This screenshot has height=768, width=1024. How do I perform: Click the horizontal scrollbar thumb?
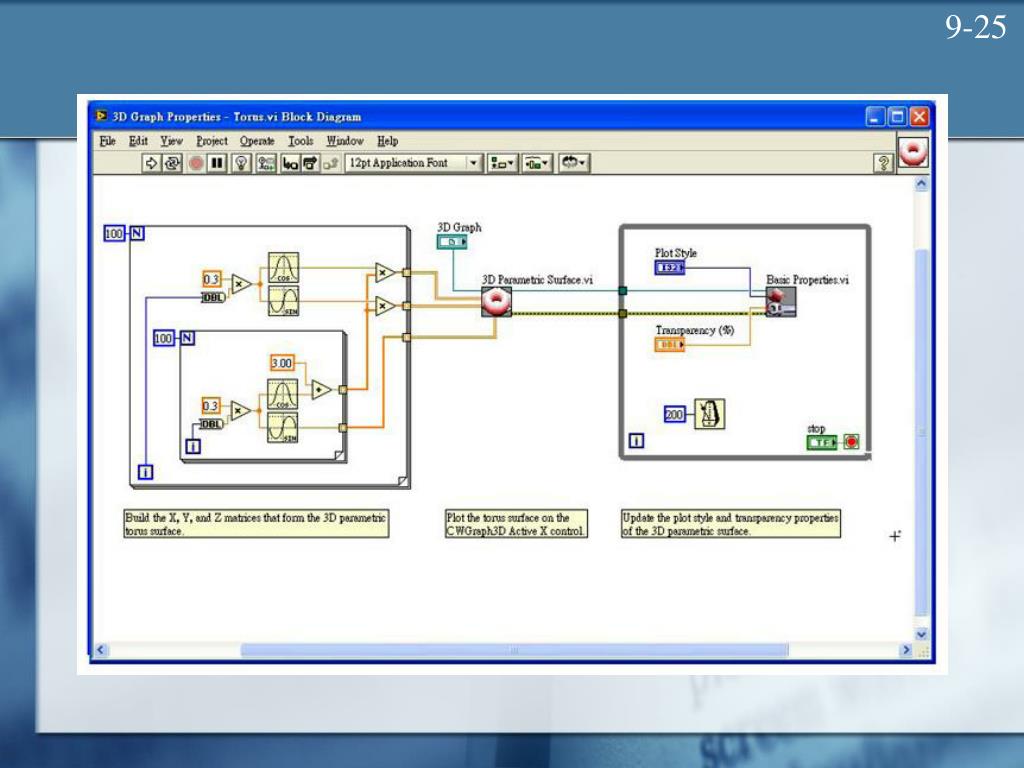point(514,650)
